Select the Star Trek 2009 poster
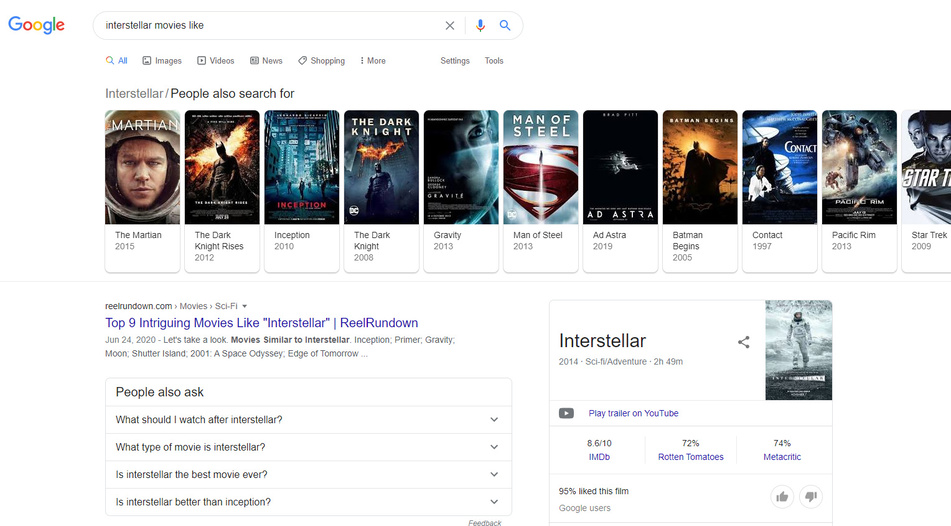The height and width of the screenshot is (526, 951). tap(927, 167)
